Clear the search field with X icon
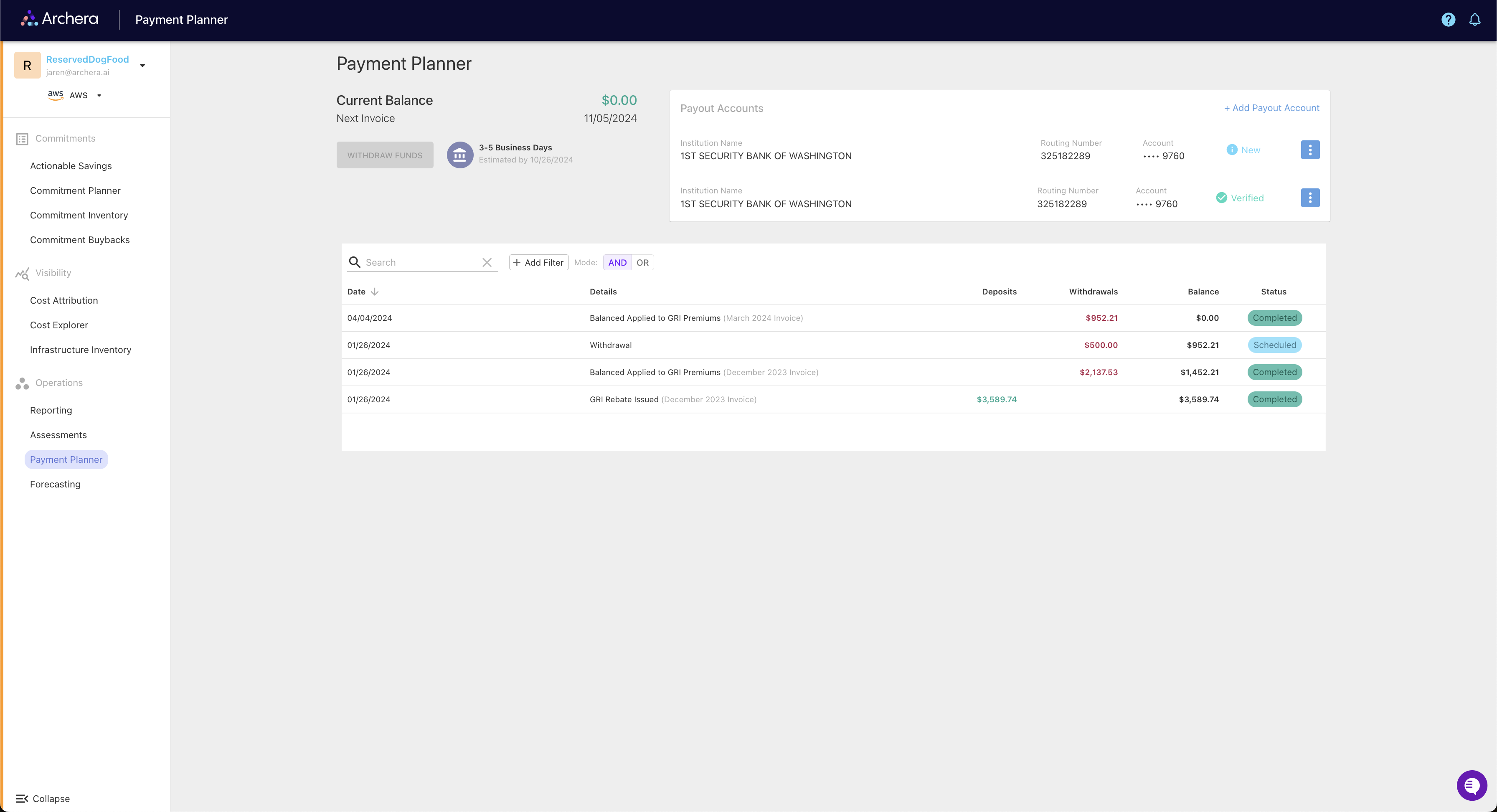1497x812 pixels. pos(487,263)
